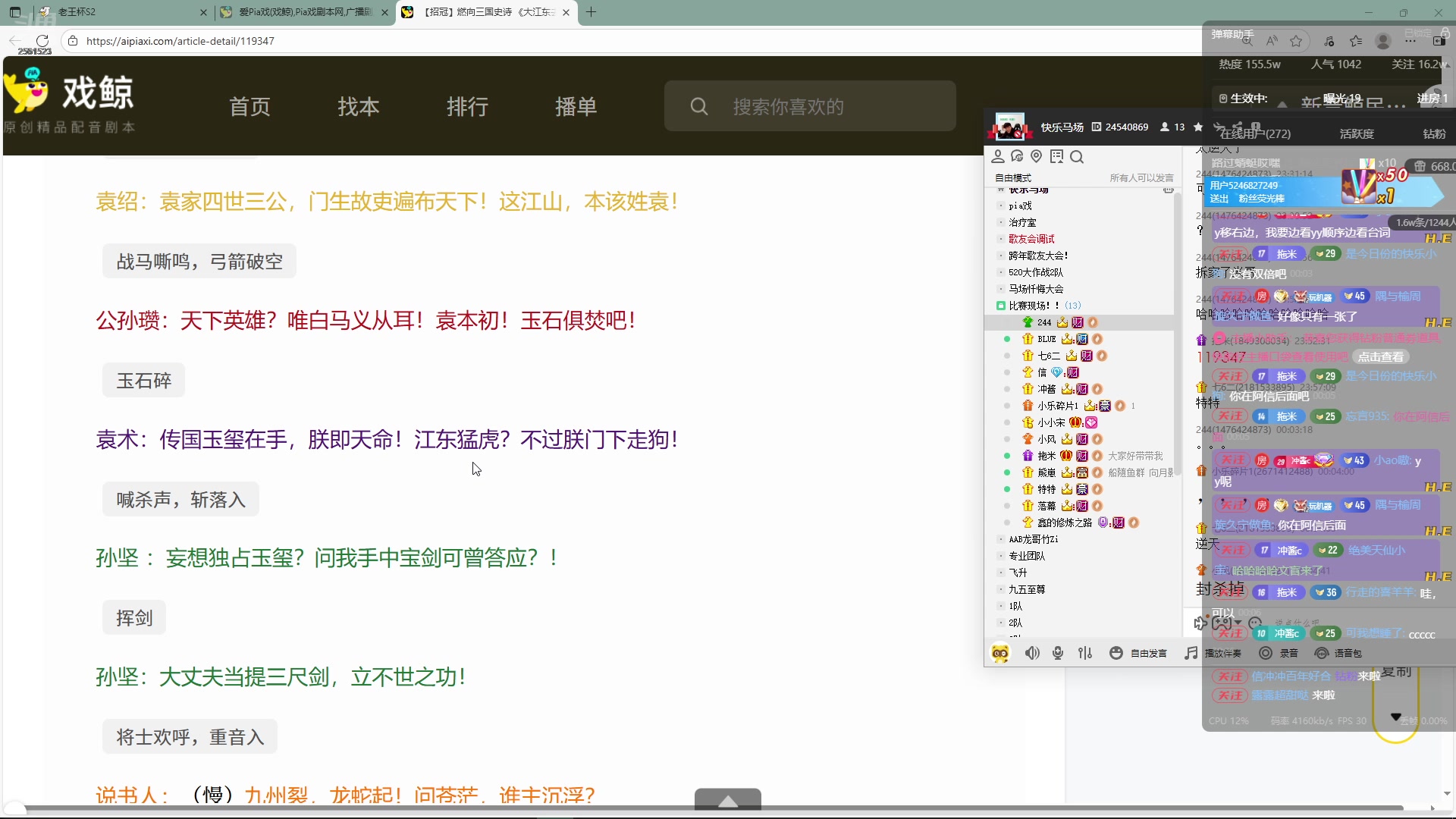The width and height of the screenshot is (1456, 819).
Task: Click the location pin icon in YY toolbar
Action: point(1037,157)
